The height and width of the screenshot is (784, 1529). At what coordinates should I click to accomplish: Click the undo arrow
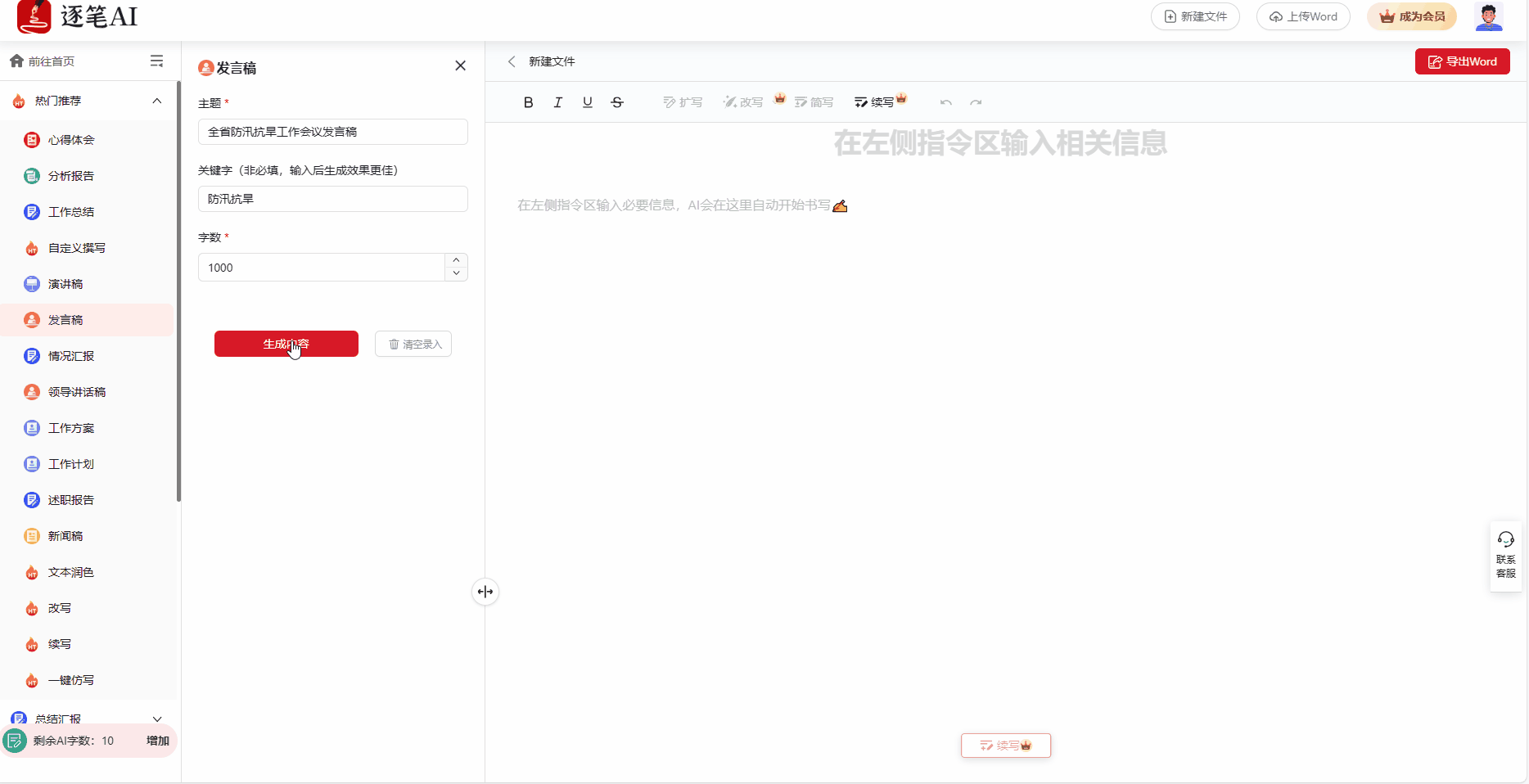[946, 102]
